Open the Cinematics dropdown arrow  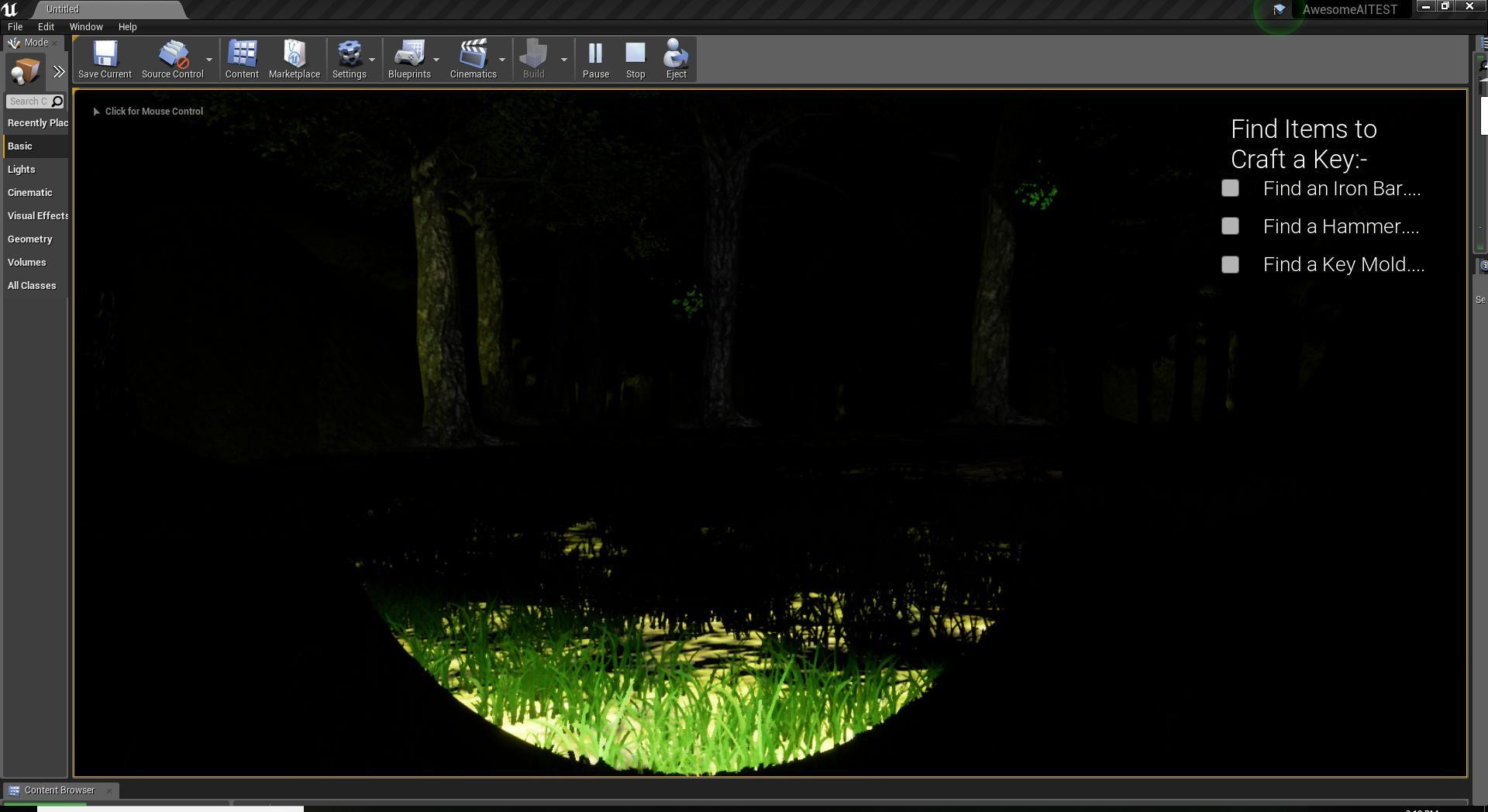[x=502, y=60]
